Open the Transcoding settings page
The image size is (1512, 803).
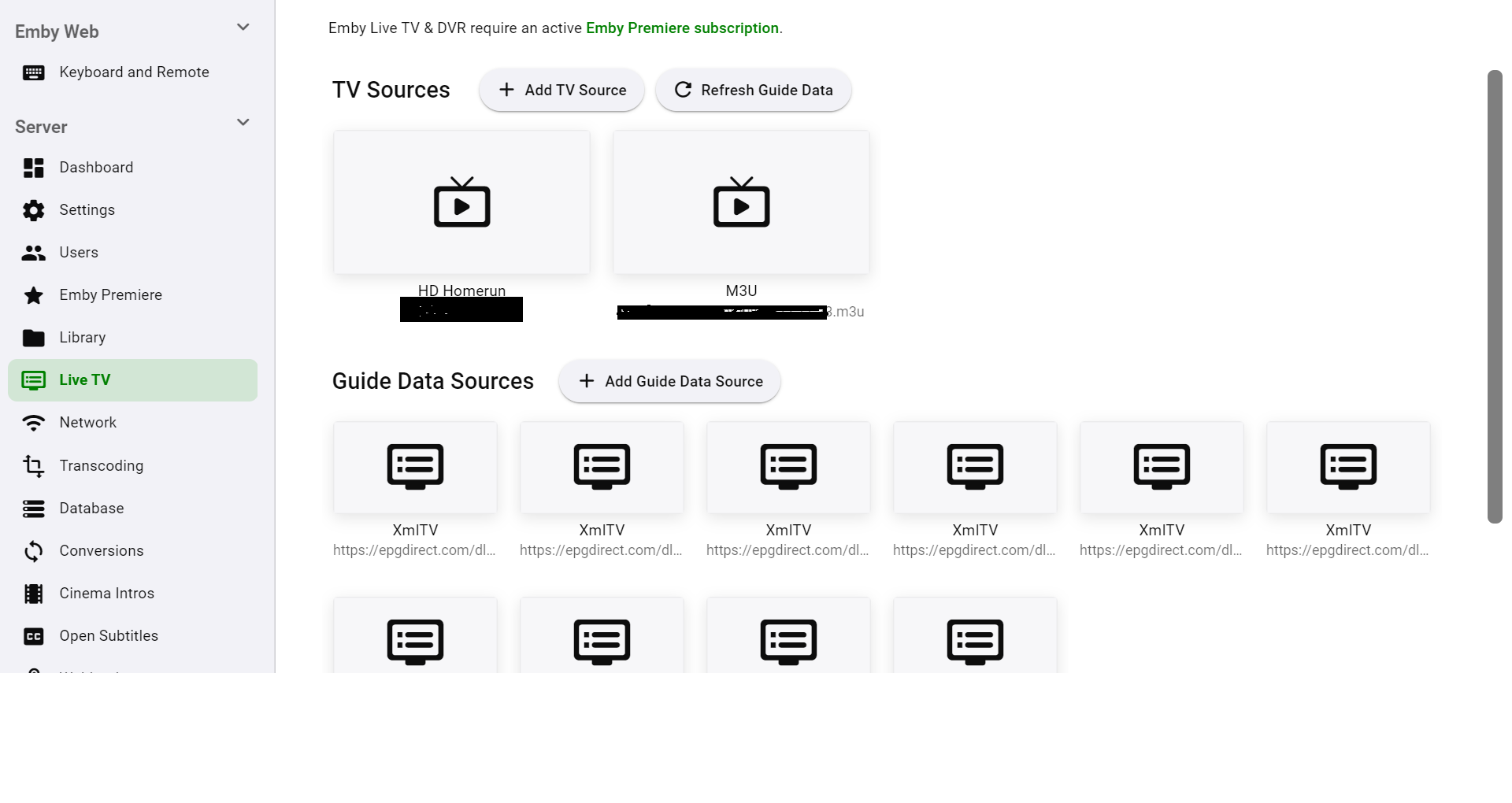pyautogui.click(x=132, y=466)
